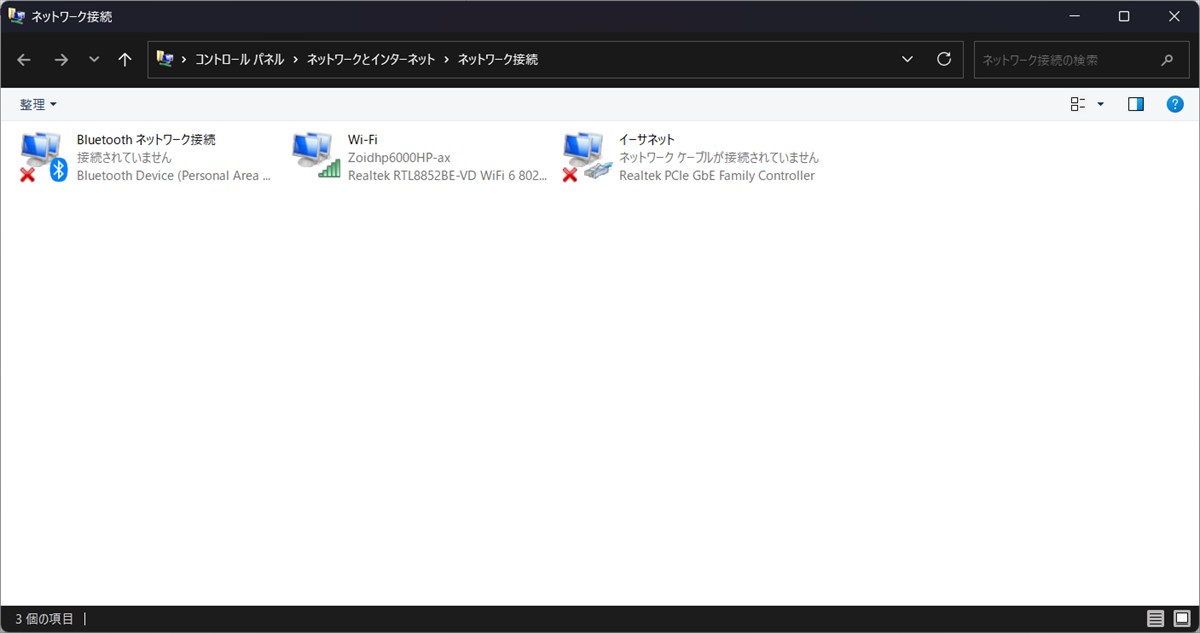Switch to details view in status bar
Screen dimensions: 1200x633
(x=1155, y=619)
